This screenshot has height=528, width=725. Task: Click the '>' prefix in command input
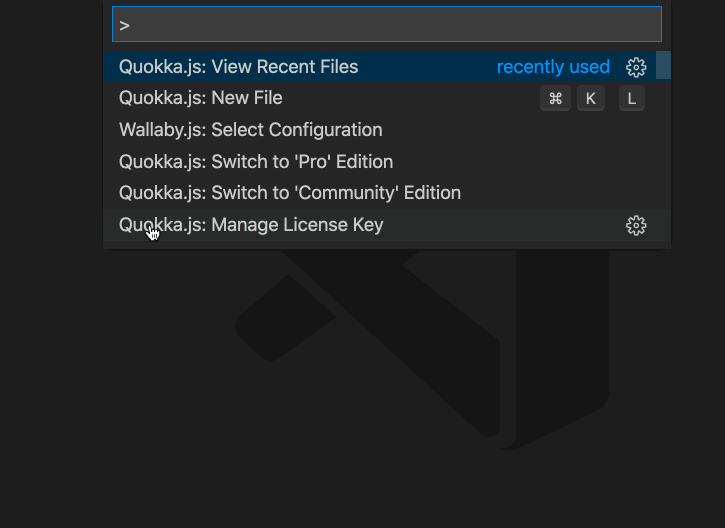[x=124, y=25]
